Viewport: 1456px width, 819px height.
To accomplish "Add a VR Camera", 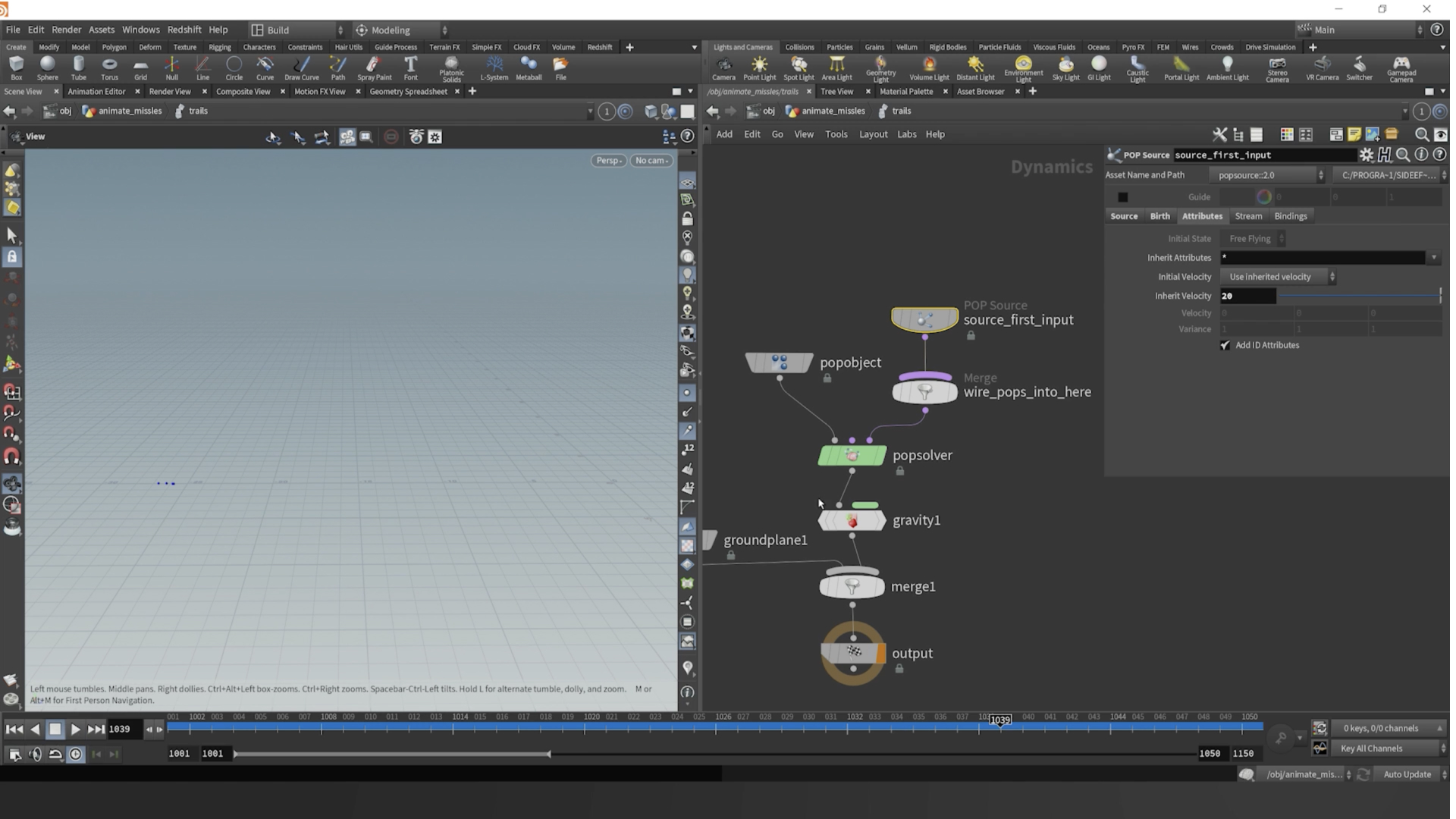I will click(x=1322, y=67).
